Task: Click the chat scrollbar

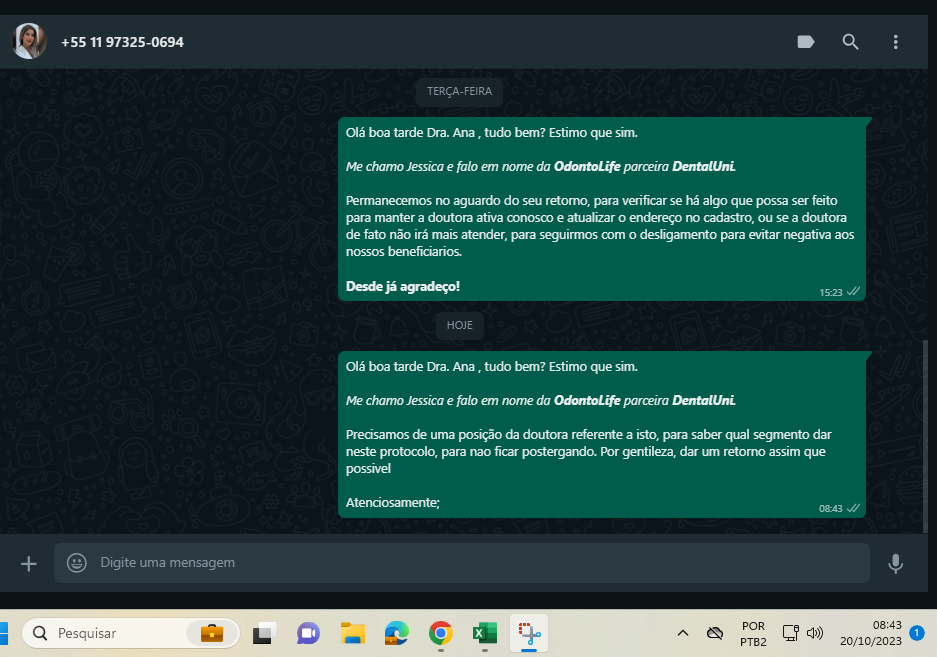Action: 926,436
